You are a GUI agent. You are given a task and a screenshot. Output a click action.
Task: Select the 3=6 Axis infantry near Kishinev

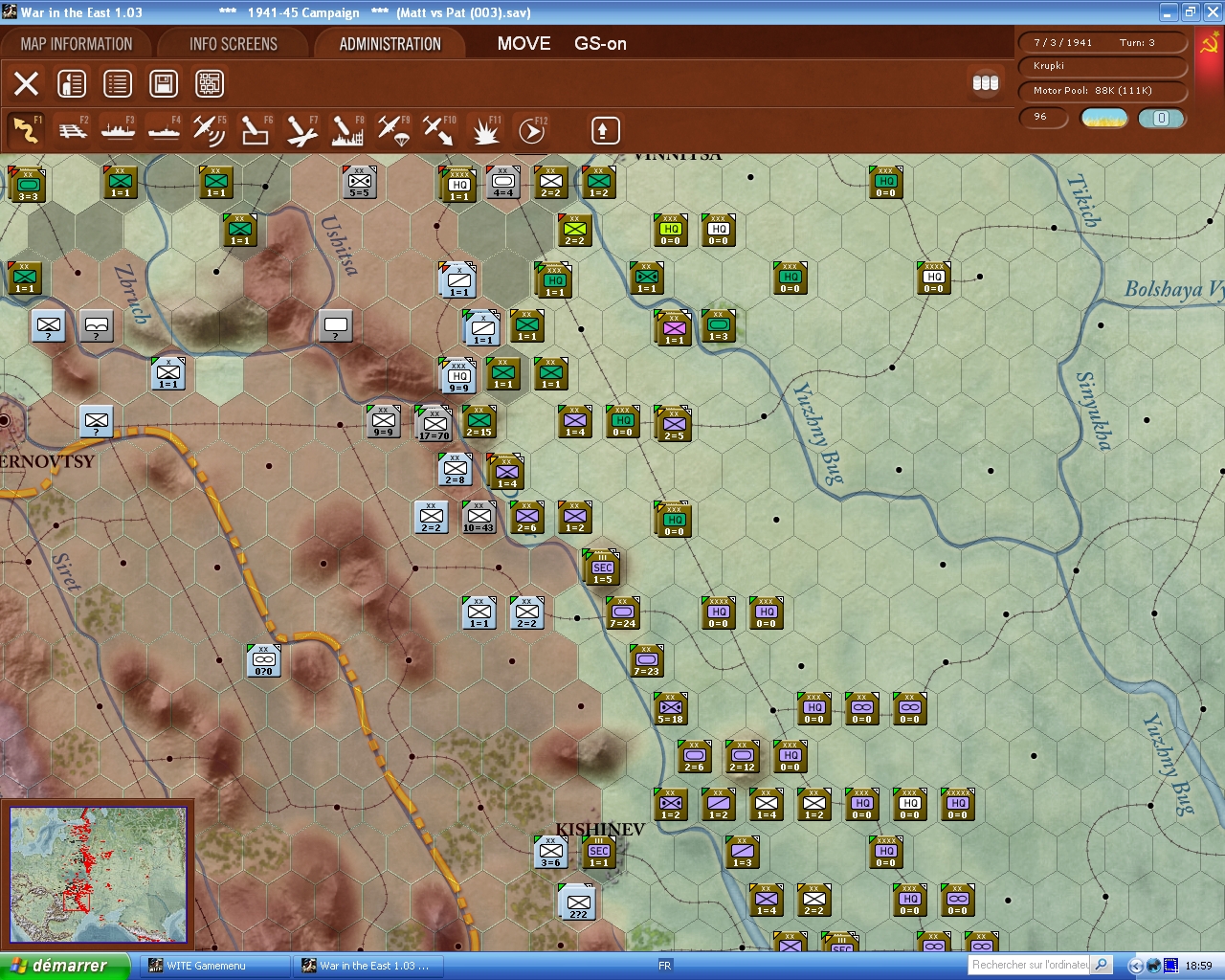coord(550,852)
